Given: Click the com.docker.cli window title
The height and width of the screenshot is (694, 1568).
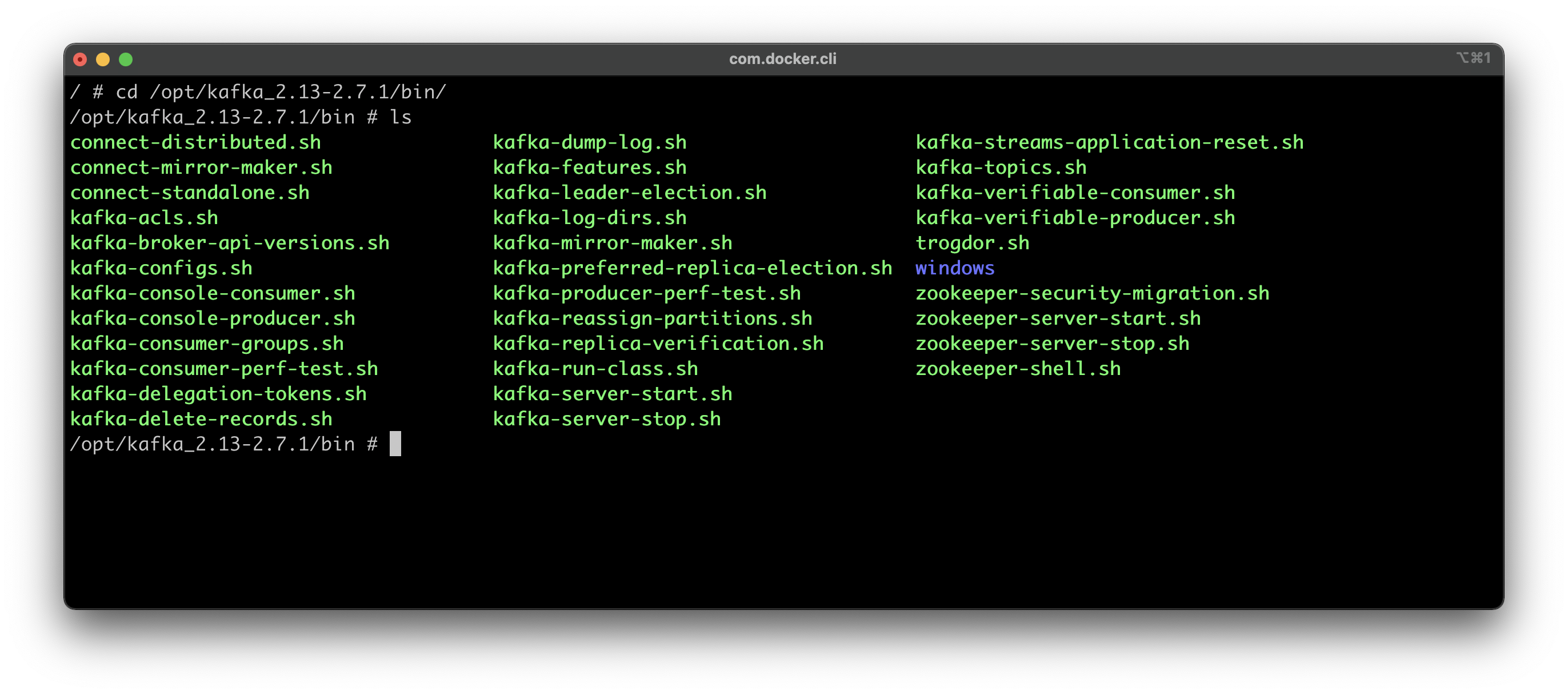Looking at the screenshot, I should pyautogui.click(x=782, y=59).
